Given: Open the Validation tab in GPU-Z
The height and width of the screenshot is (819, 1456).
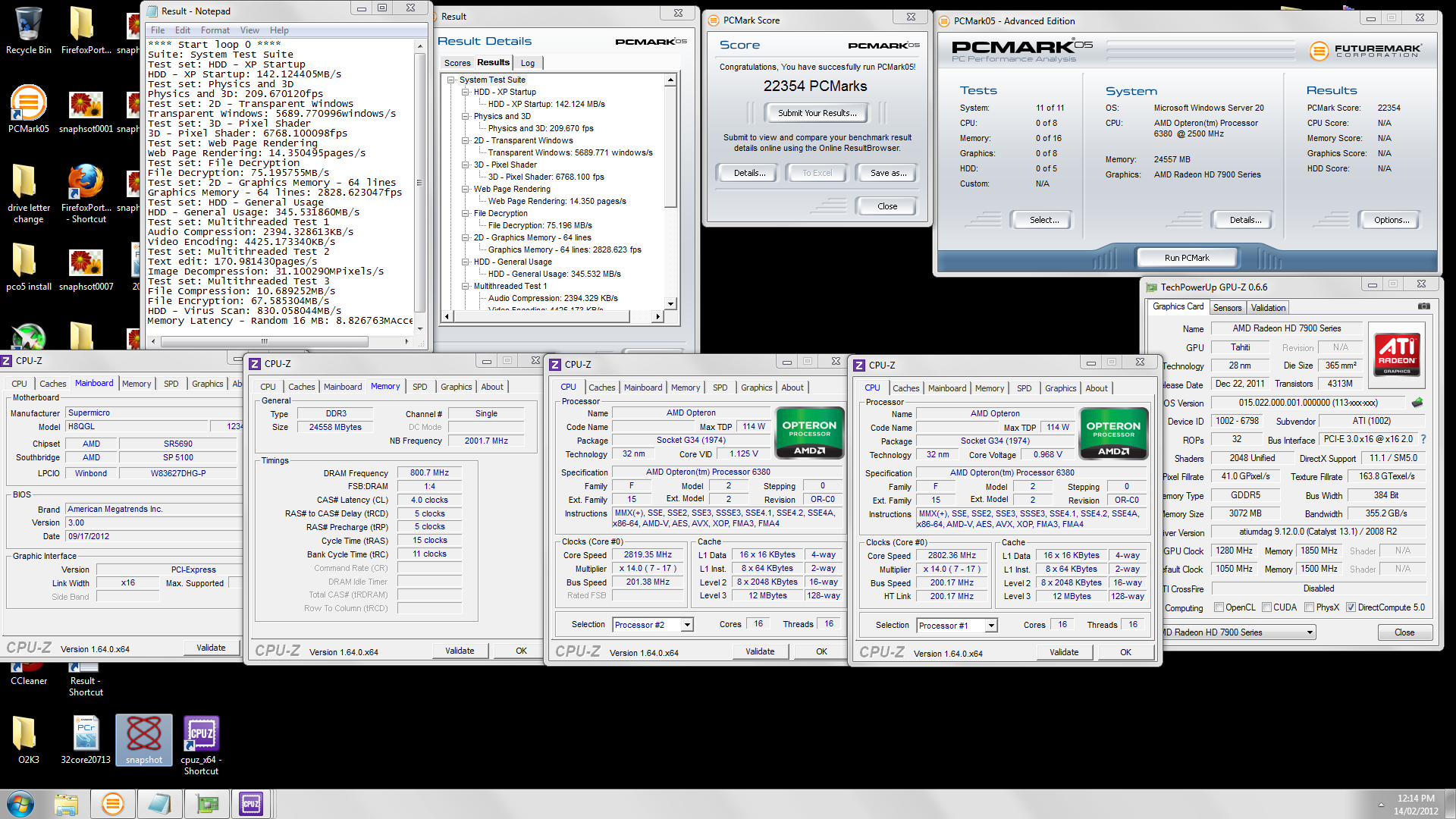Looking at the screenshot, I should click(1268, 308).
